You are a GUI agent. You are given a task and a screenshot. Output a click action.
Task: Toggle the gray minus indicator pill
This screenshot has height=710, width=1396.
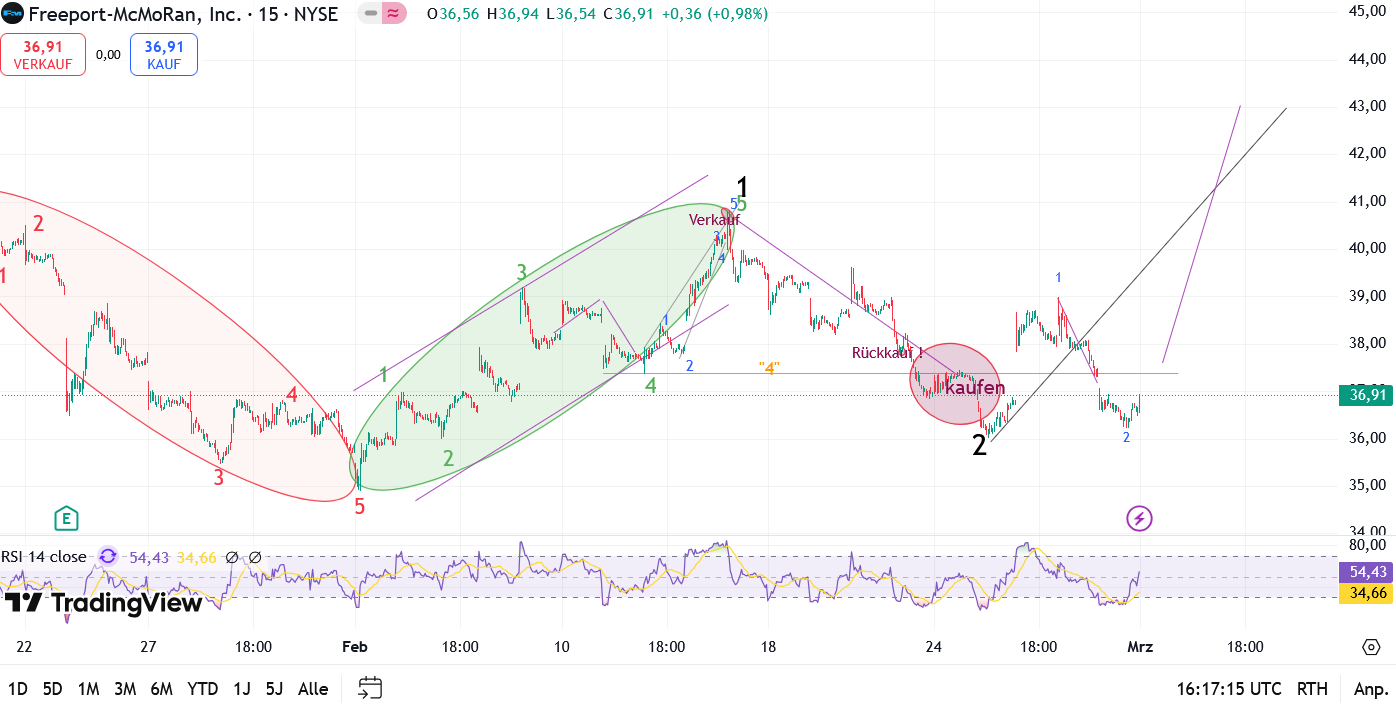tap(370, 14)
